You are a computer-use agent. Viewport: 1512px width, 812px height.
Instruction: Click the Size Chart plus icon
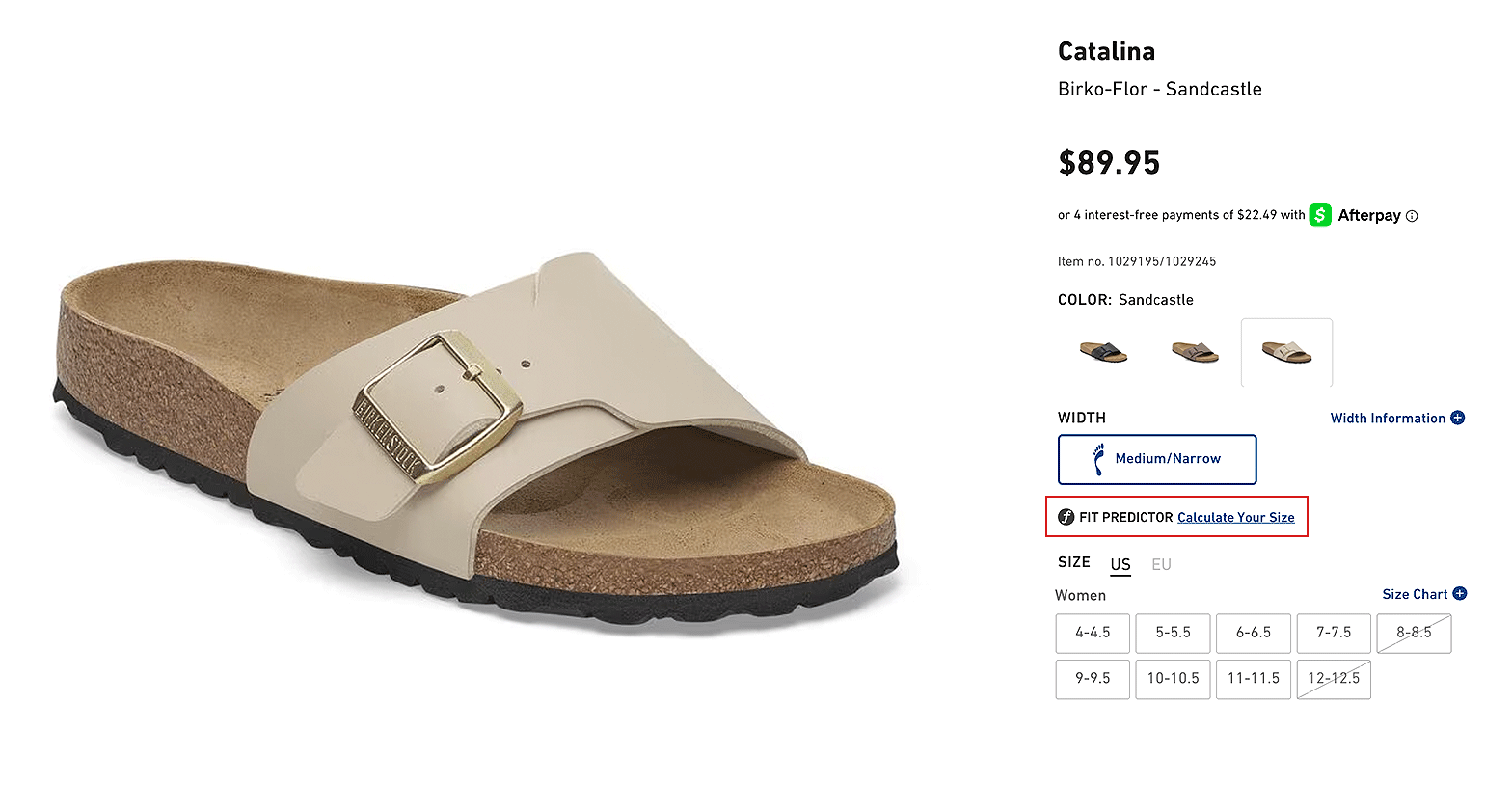1459,594
